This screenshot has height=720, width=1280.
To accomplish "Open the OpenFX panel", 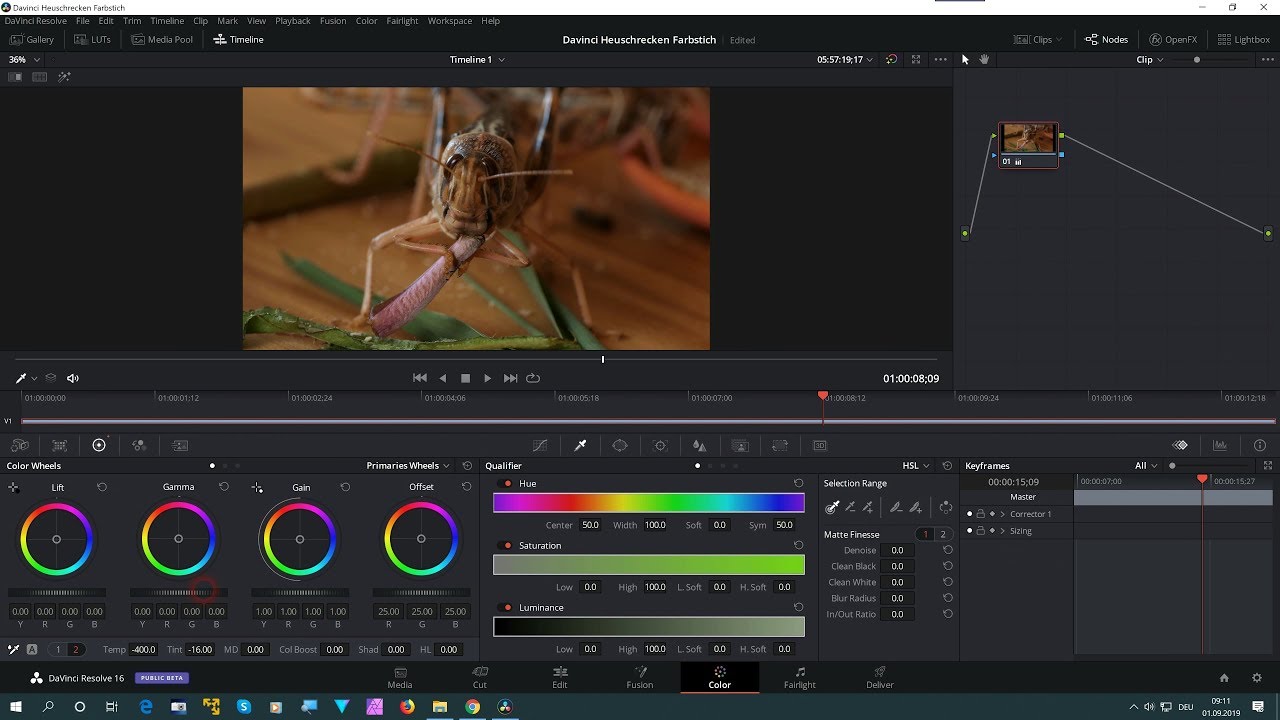I will pos(1173,40).
